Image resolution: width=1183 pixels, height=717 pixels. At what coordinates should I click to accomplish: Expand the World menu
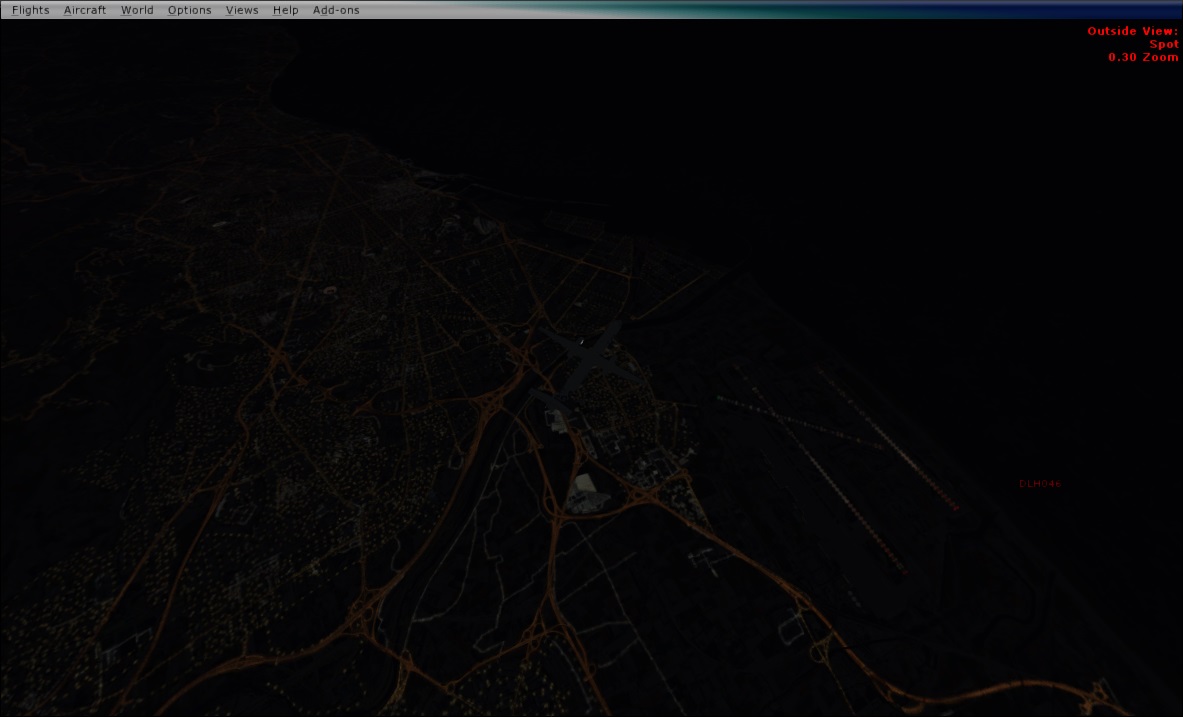[137, 10]
